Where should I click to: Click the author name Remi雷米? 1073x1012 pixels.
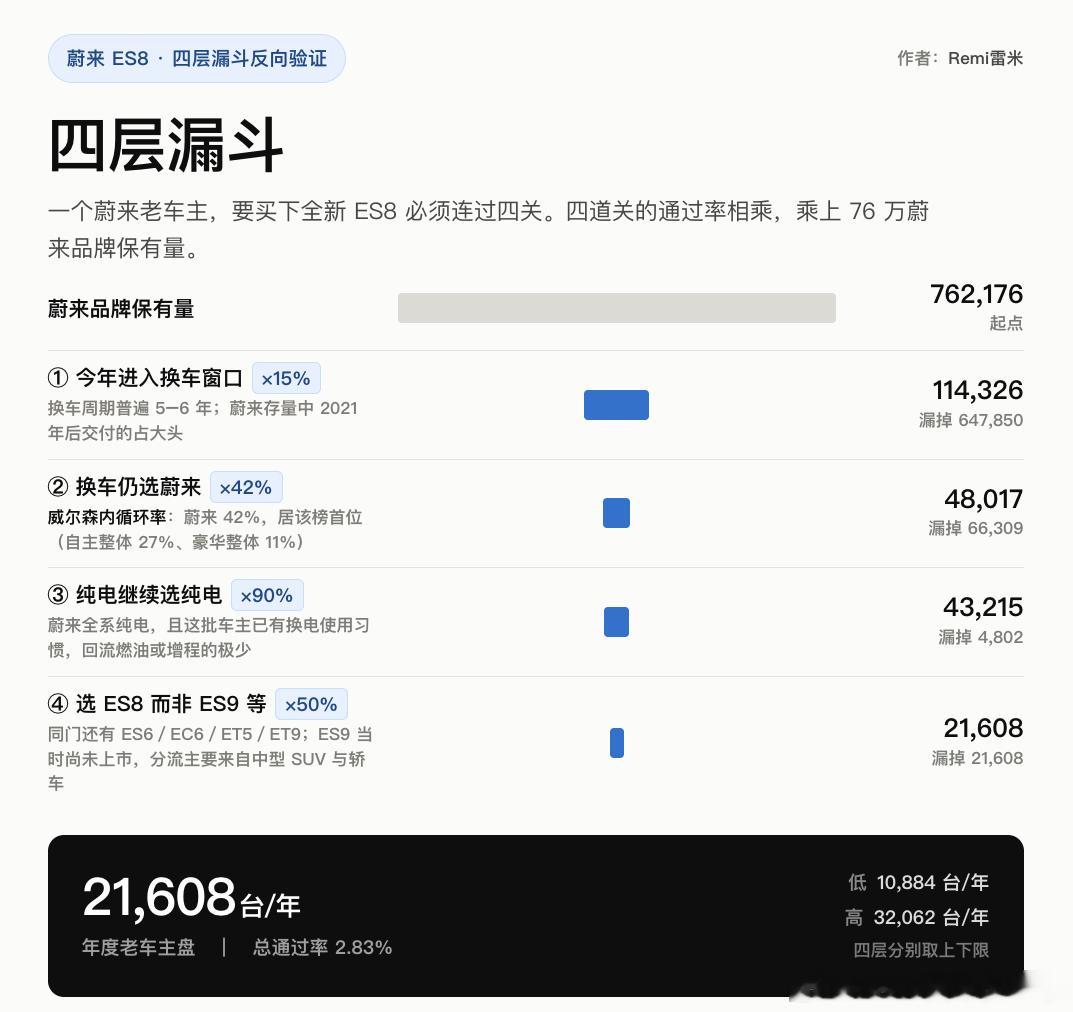pos(985,58)
